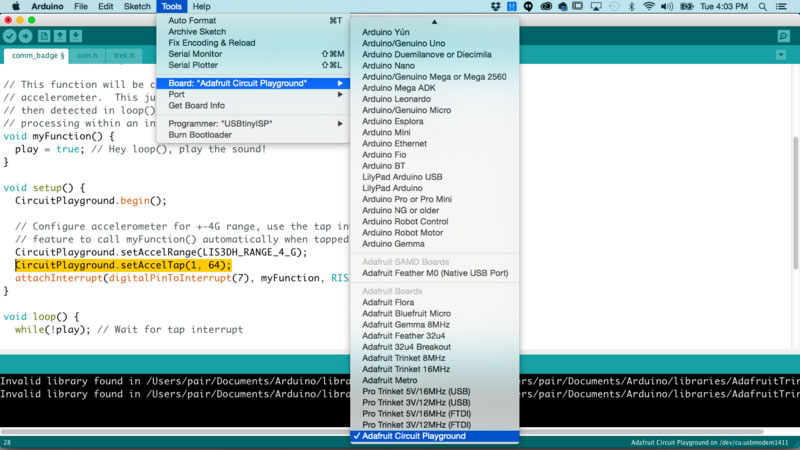Pick Adafruit Flora from board list
Image resolution: width=800 pixels, height=450 pixels.
(x=388, y=302)
